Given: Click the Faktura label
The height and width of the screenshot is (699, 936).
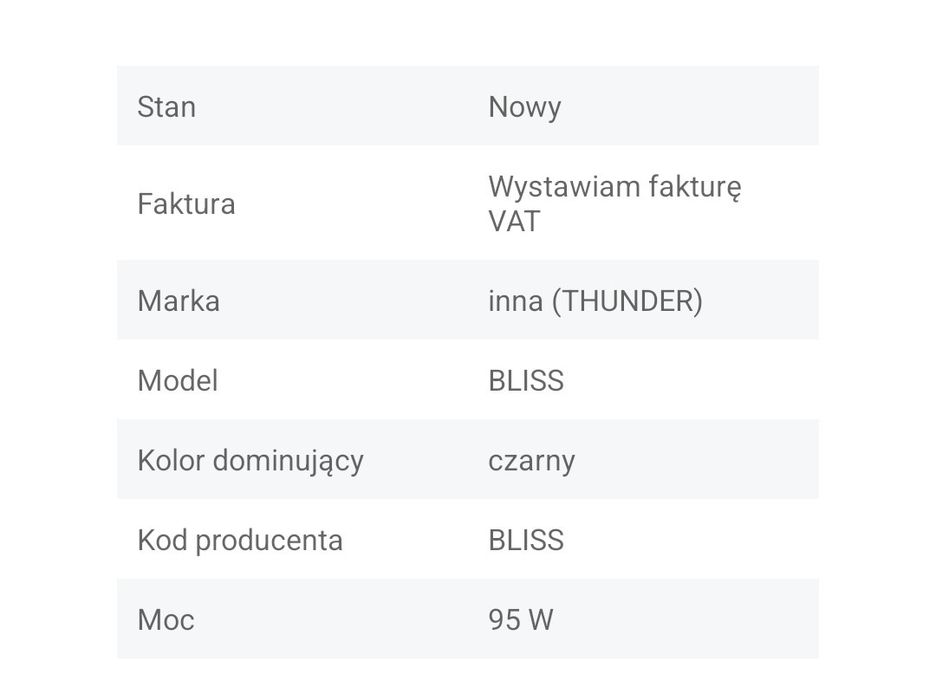Looking at the screenshot, I should coord(186,204).
